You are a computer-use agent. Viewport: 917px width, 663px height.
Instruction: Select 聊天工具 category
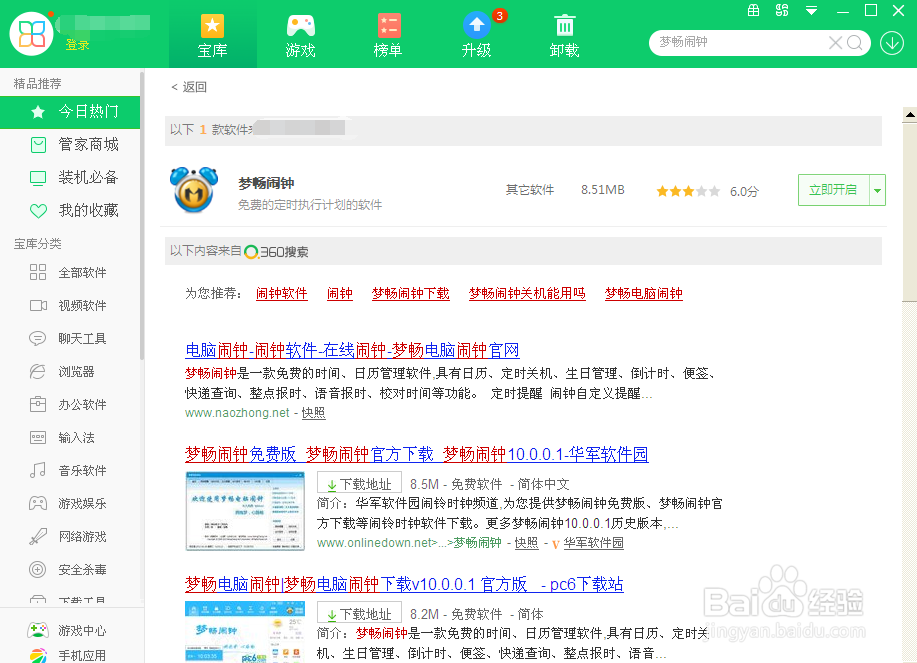69,339
